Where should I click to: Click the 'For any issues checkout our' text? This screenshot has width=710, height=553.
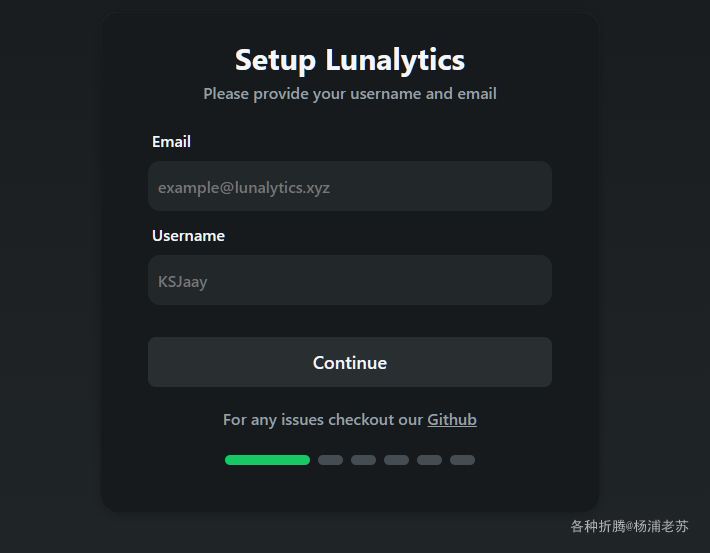(x=323, y=420)
